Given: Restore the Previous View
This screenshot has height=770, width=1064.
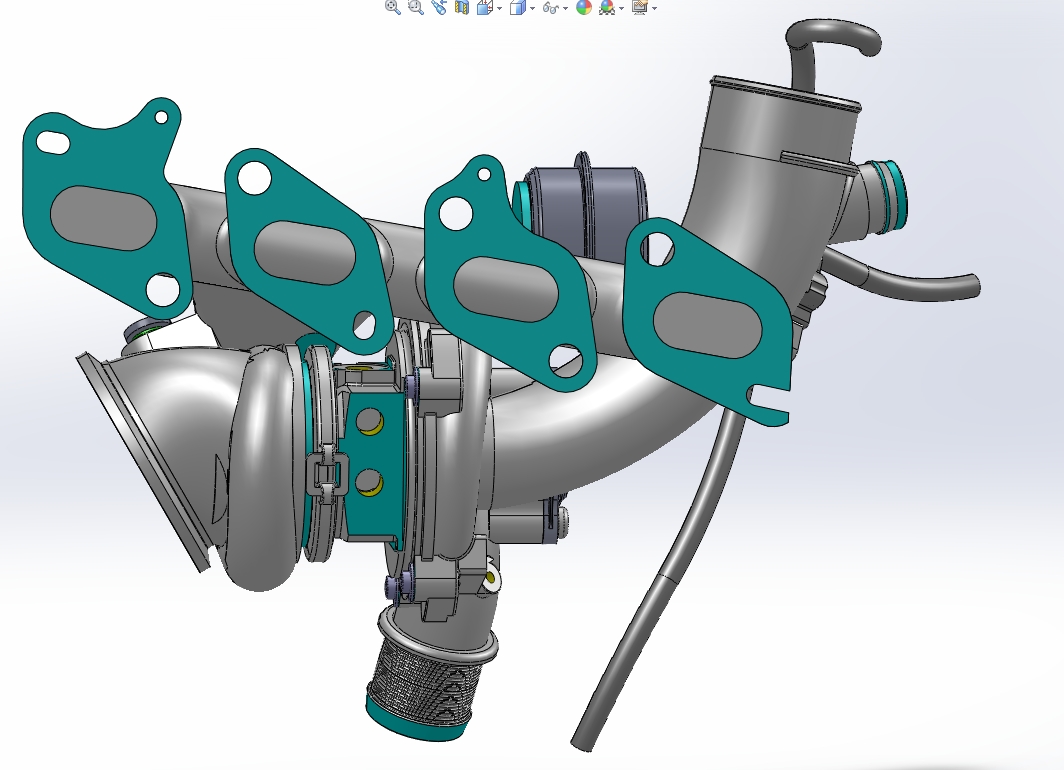Looking at the screenshot, I should click(439, 7).
